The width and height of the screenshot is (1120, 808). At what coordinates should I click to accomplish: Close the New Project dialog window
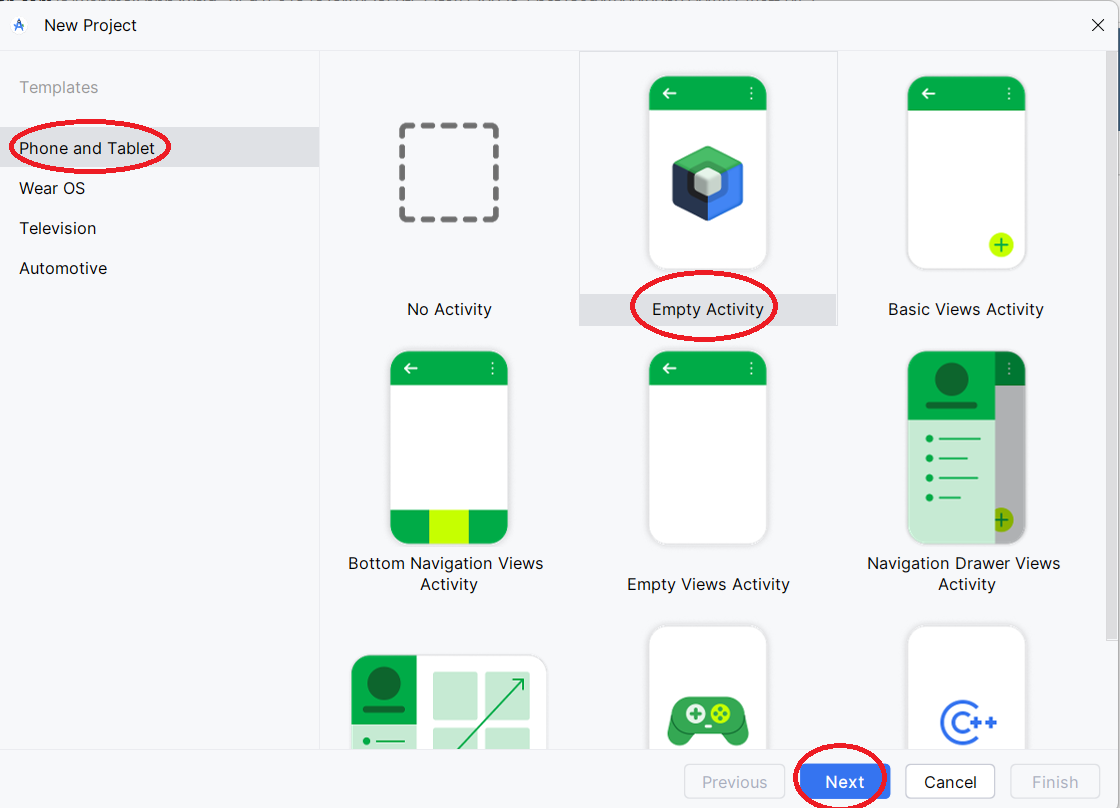1097,26
